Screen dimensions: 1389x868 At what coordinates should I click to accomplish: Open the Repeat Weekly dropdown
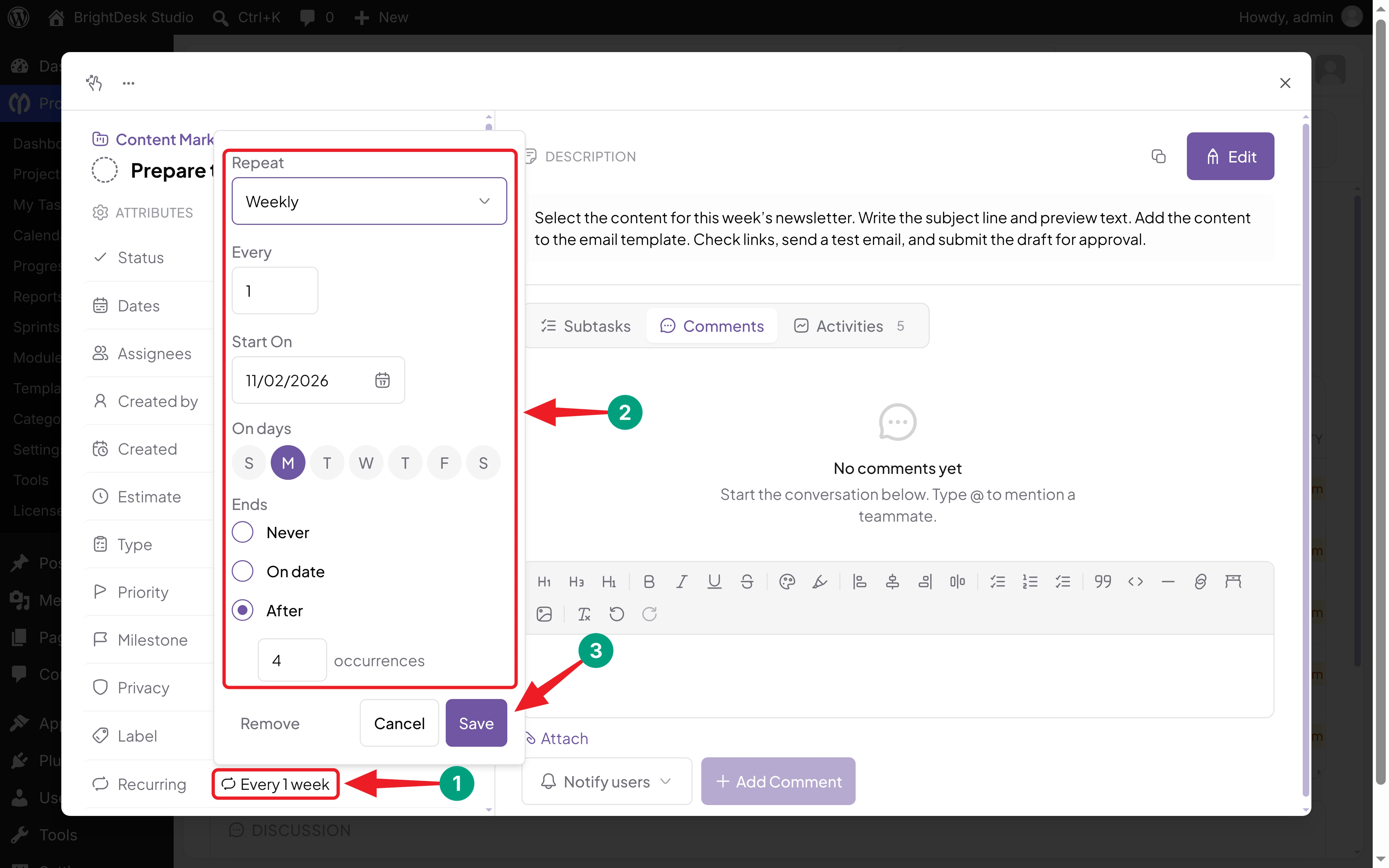point(369,201)
